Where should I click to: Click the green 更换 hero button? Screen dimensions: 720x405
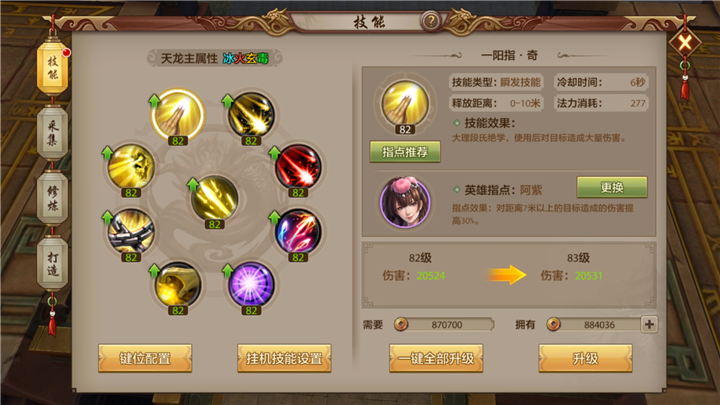[x=612, y=187]
